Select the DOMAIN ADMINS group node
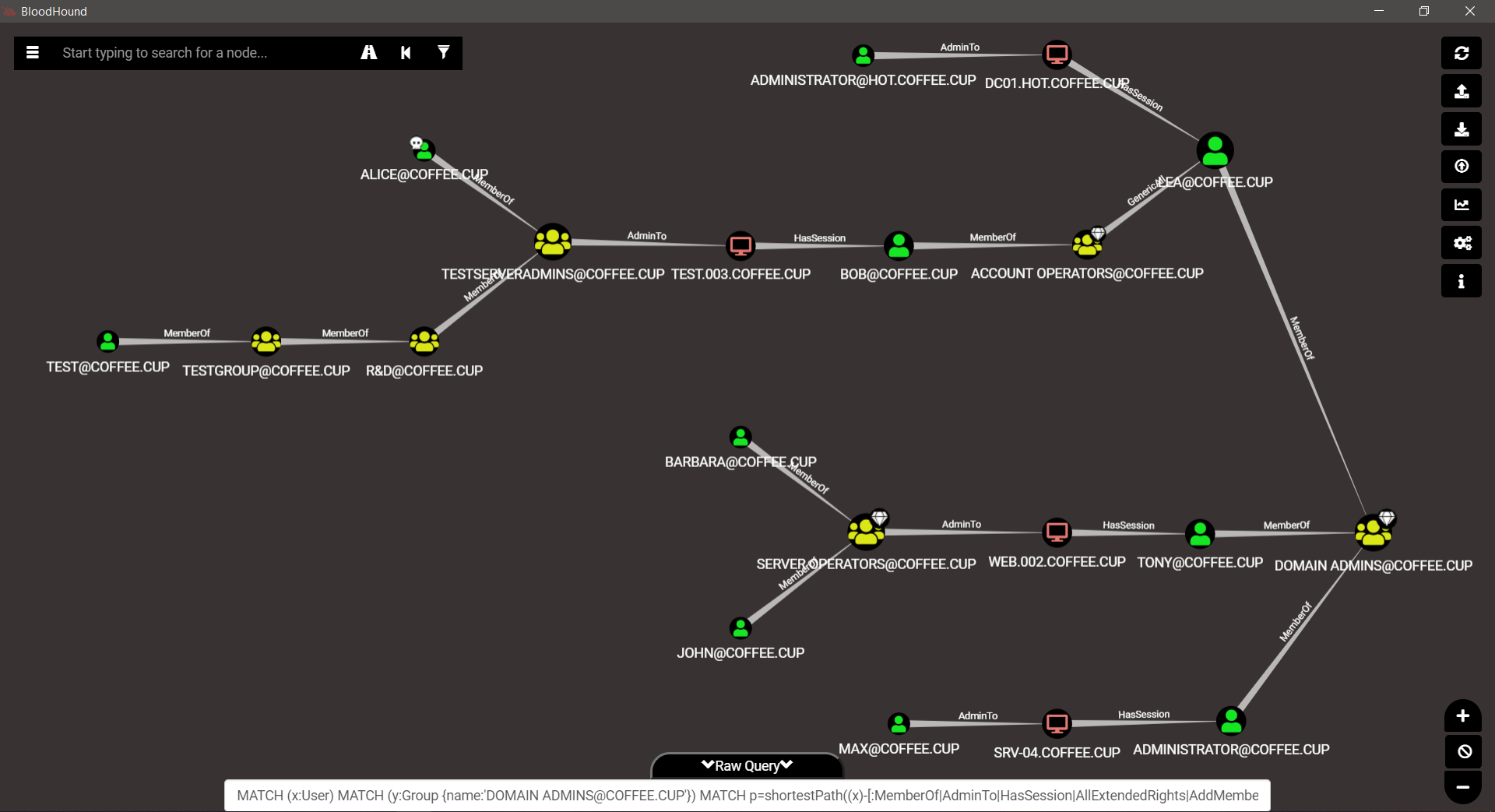The height and width of the screenshot is (812, 1495). coord(1374,533)
